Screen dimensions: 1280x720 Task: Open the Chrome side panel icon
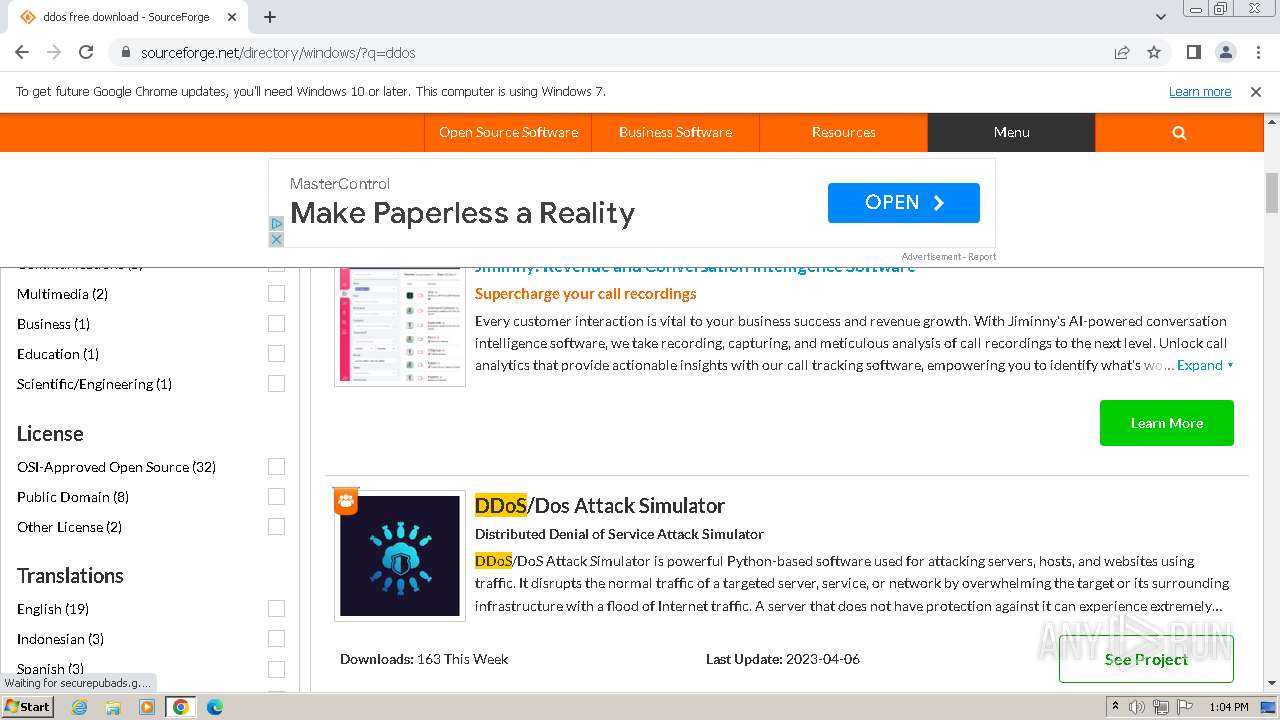tap(1194, 52)
